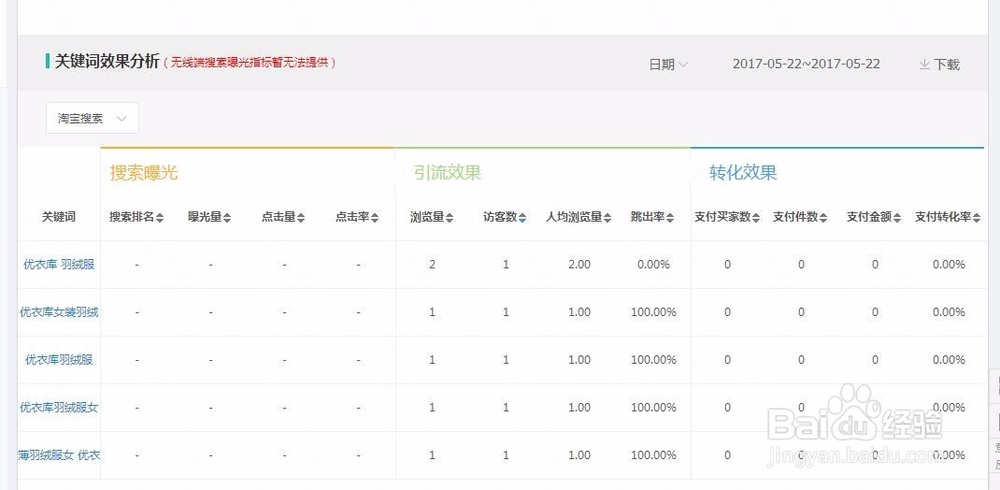Viewport: 1000px width, 490px height.
Task: Click 人均浏览量 1.00 for 薄羽绒服女 优衣
Action: pyautogui.click(x=579, y=455)
